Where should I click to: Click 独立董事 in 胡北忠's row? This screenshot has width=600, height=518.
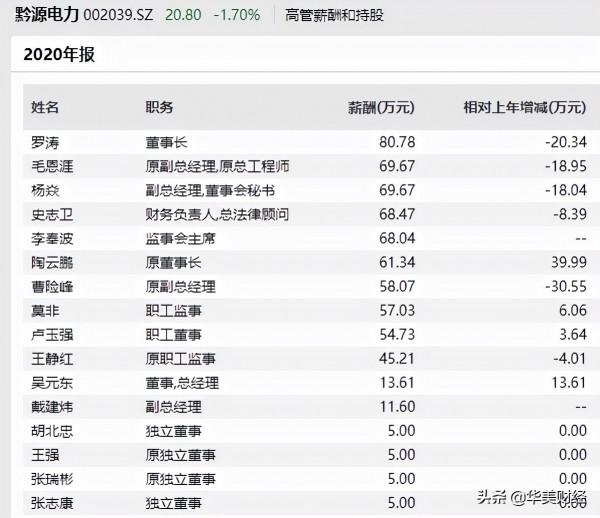point(173,431)
